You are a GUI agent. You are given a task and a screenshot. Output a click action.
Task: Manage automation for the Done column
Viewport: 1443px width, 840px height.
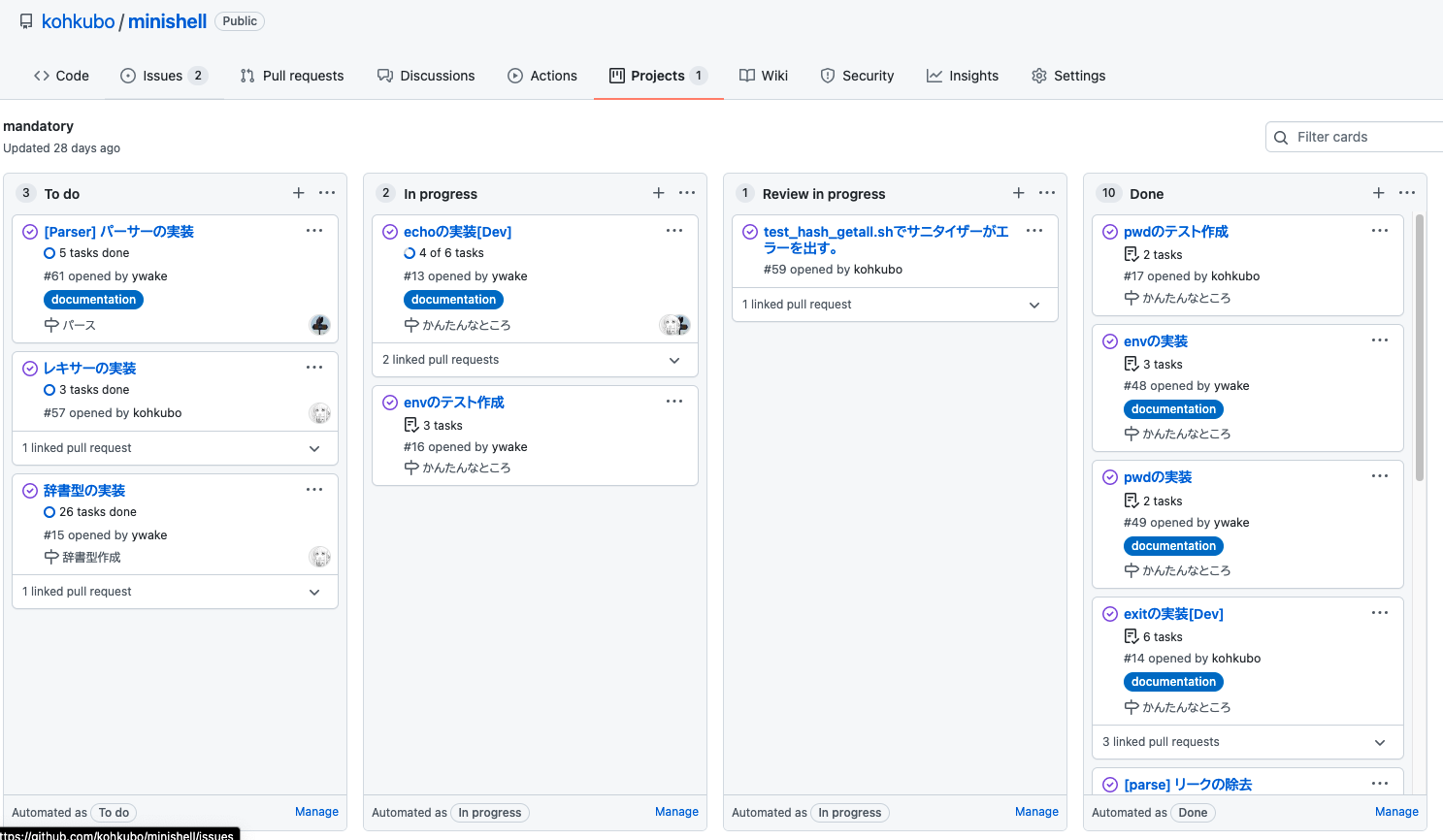[1396, 812]
